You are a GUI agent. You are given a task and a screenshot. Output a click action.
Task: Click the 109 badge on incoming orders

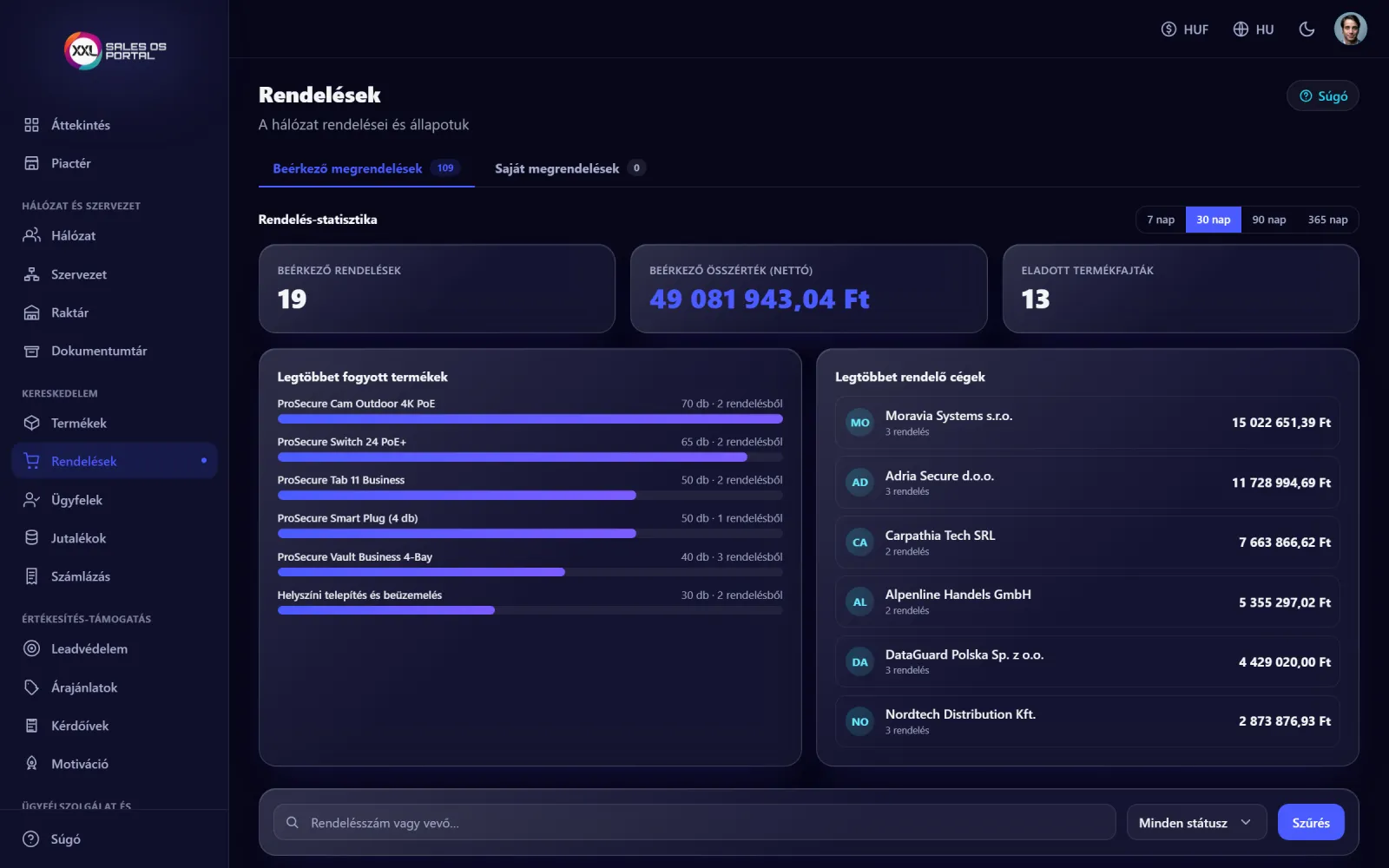click(445, 168)
